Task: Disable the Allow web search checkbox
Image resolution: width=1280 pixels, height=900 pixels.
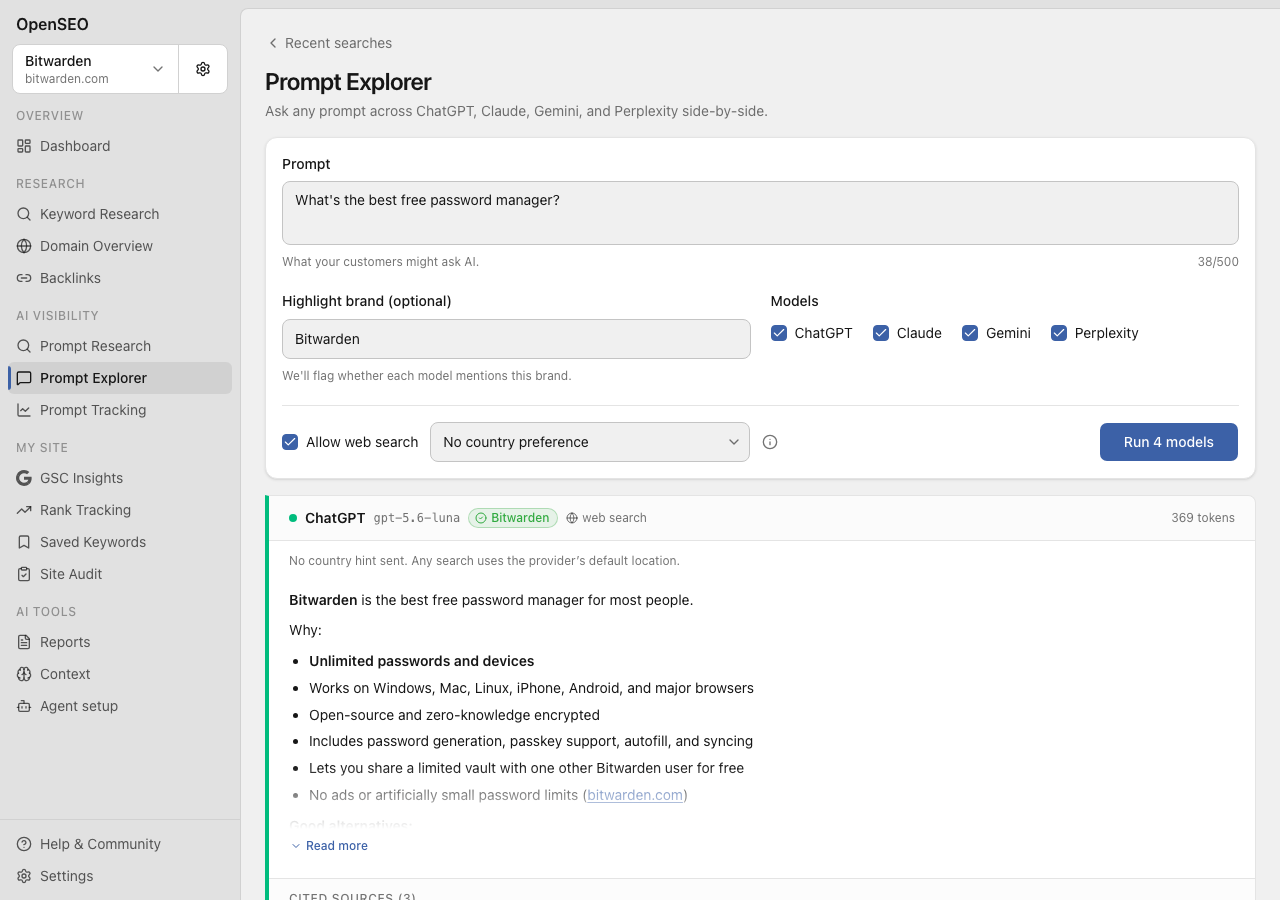Action: pos(290,442)
